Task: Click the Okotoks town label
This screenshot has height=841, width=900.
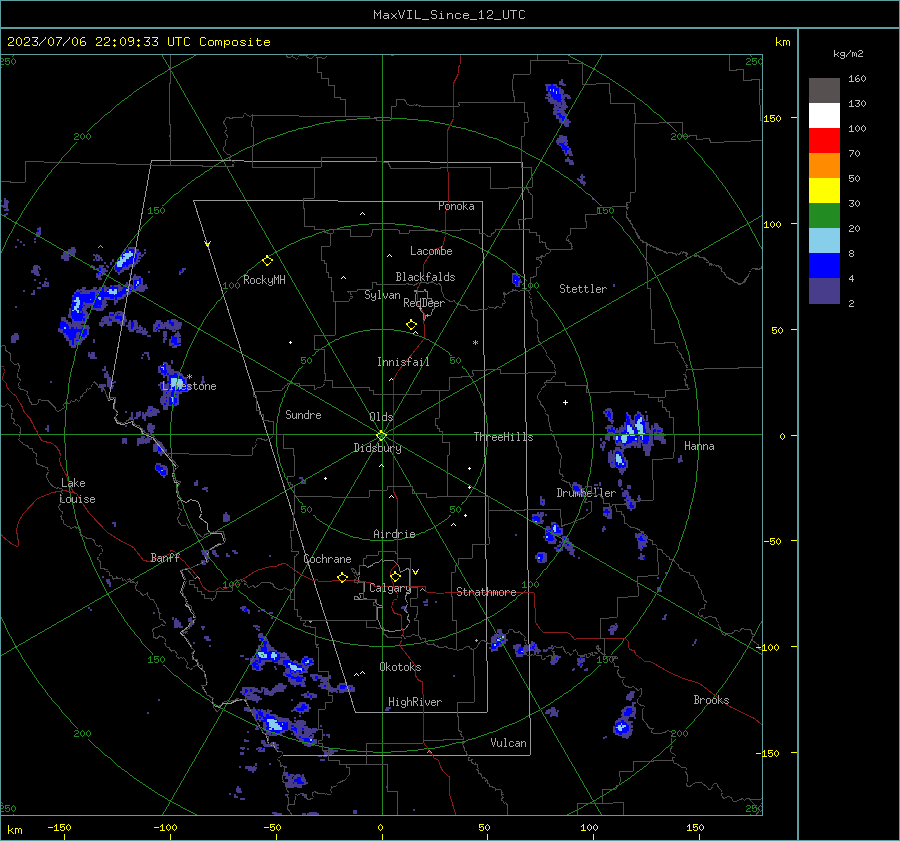Action: pos(400,667)
